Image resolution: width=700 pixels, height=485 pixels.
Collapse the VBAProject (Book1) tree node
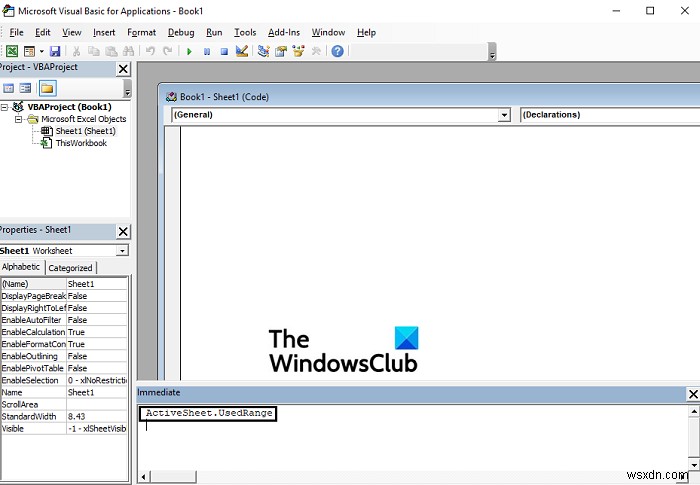(4, 107)
